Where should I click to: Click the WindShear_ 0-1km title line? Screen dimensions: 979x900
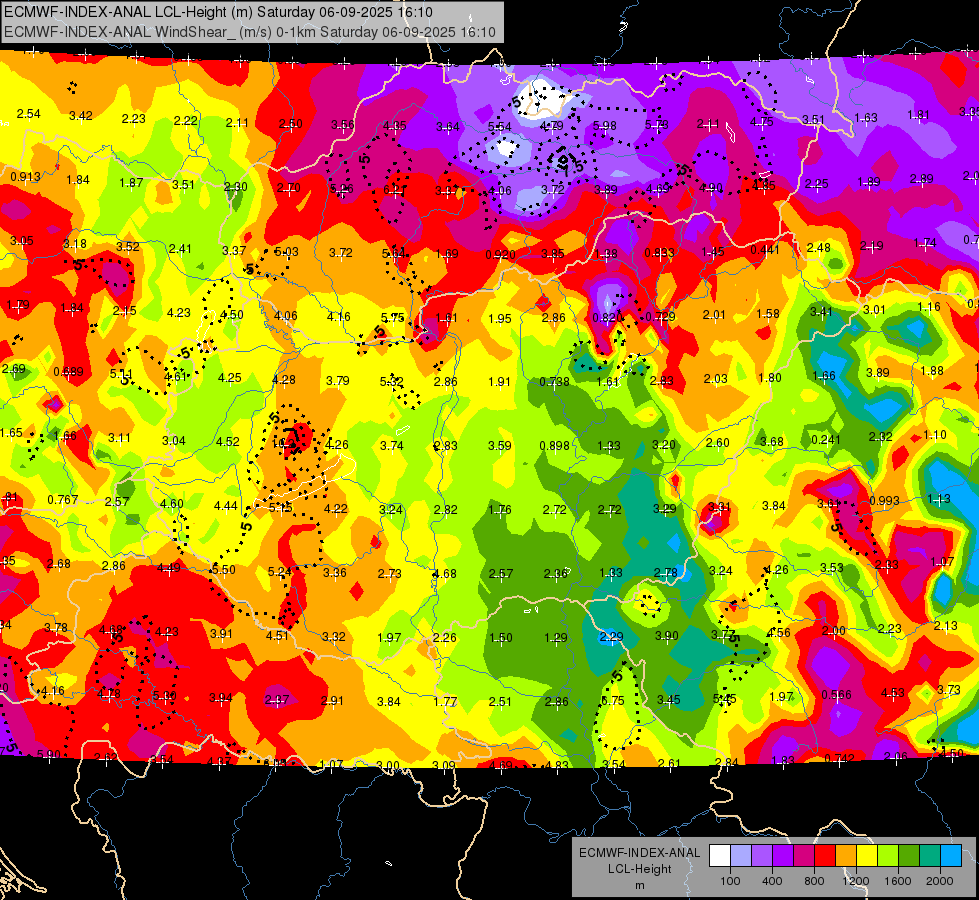point(250,32)
